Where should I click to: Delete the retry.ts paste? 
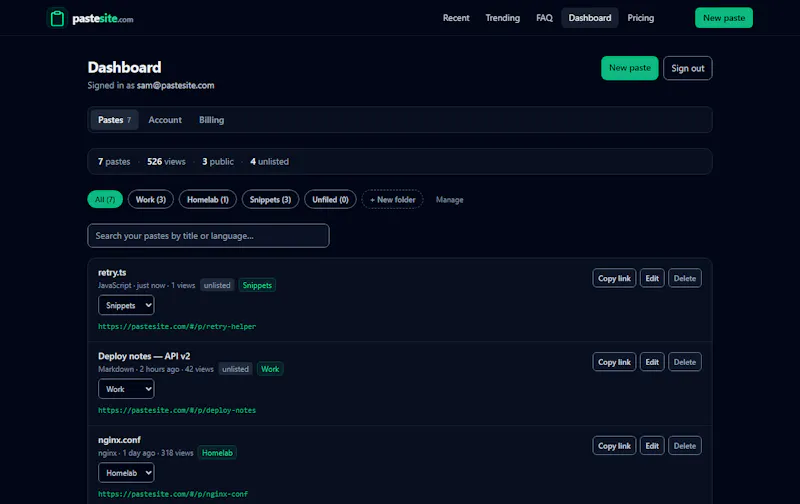pos(685,278)
